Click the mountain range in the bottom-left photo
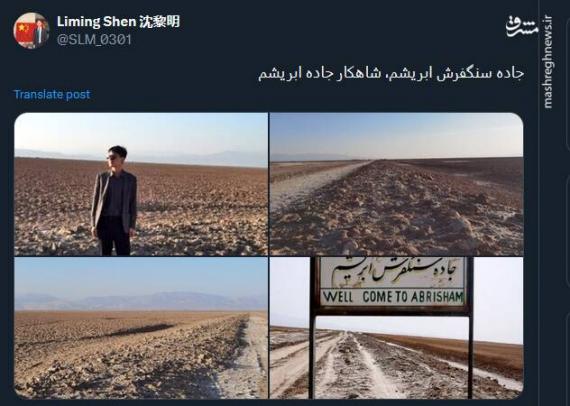This screenshot has width=570, height=406. pyautogui.click(x=141, y=301)
